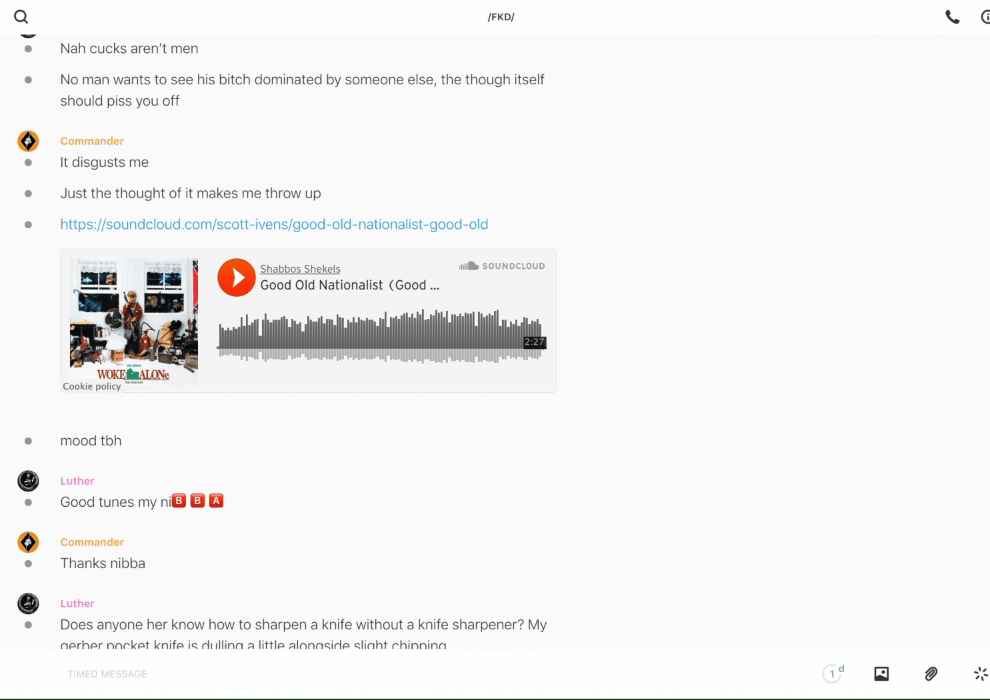Image resolution: width=990 pixels, height=700 pixels.
Task: Open the timed message duration timer
Action: [833, 674]
